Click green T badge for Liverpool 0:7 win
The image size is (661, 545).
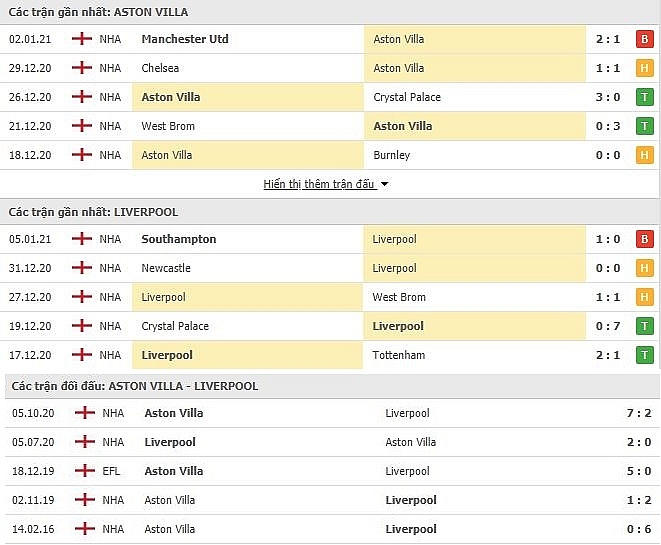click(x=644, y=326)
